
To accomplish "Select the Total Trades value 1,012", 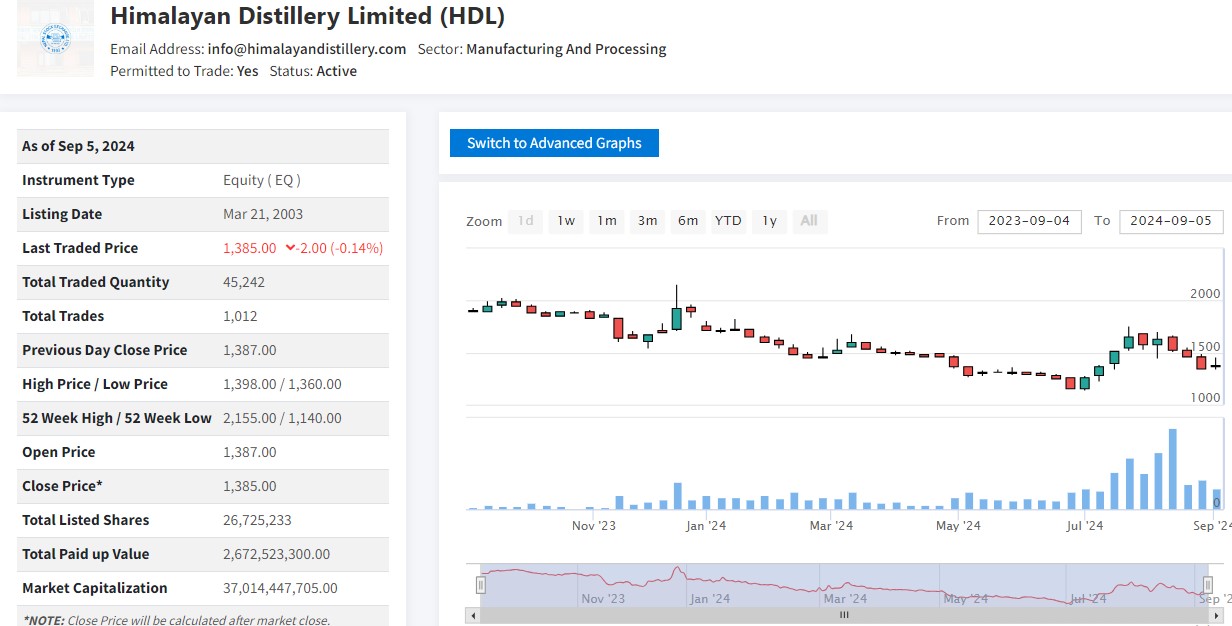I will pyautogui.click(x=240, y=316).
